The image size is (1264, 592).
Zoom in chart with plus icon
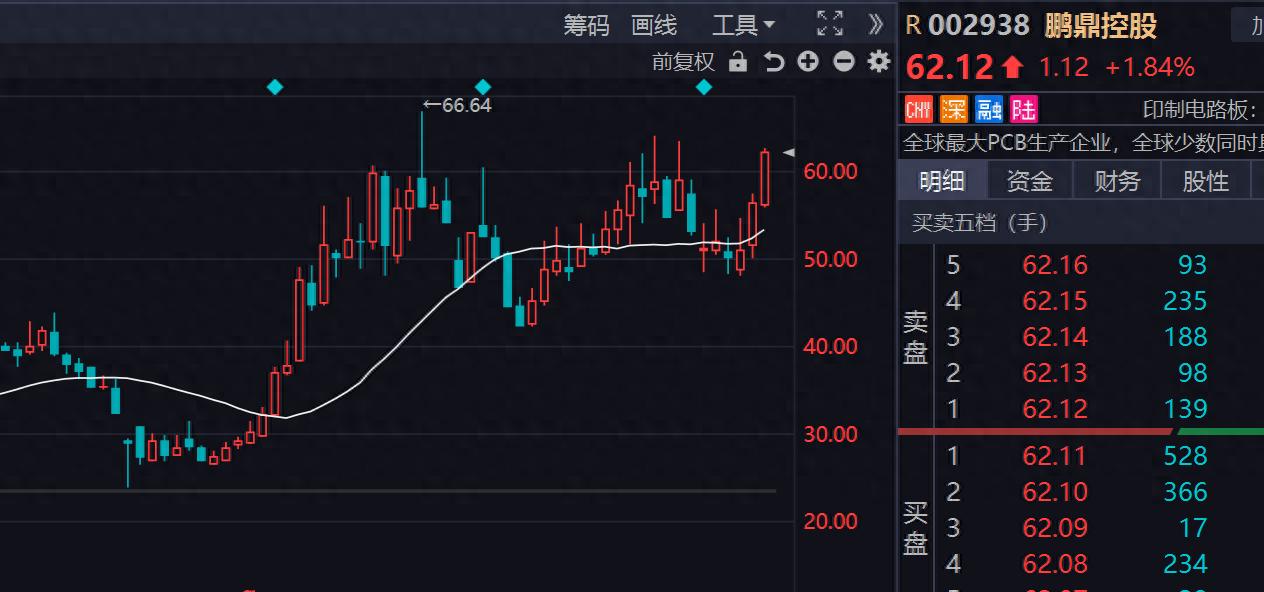808,62
